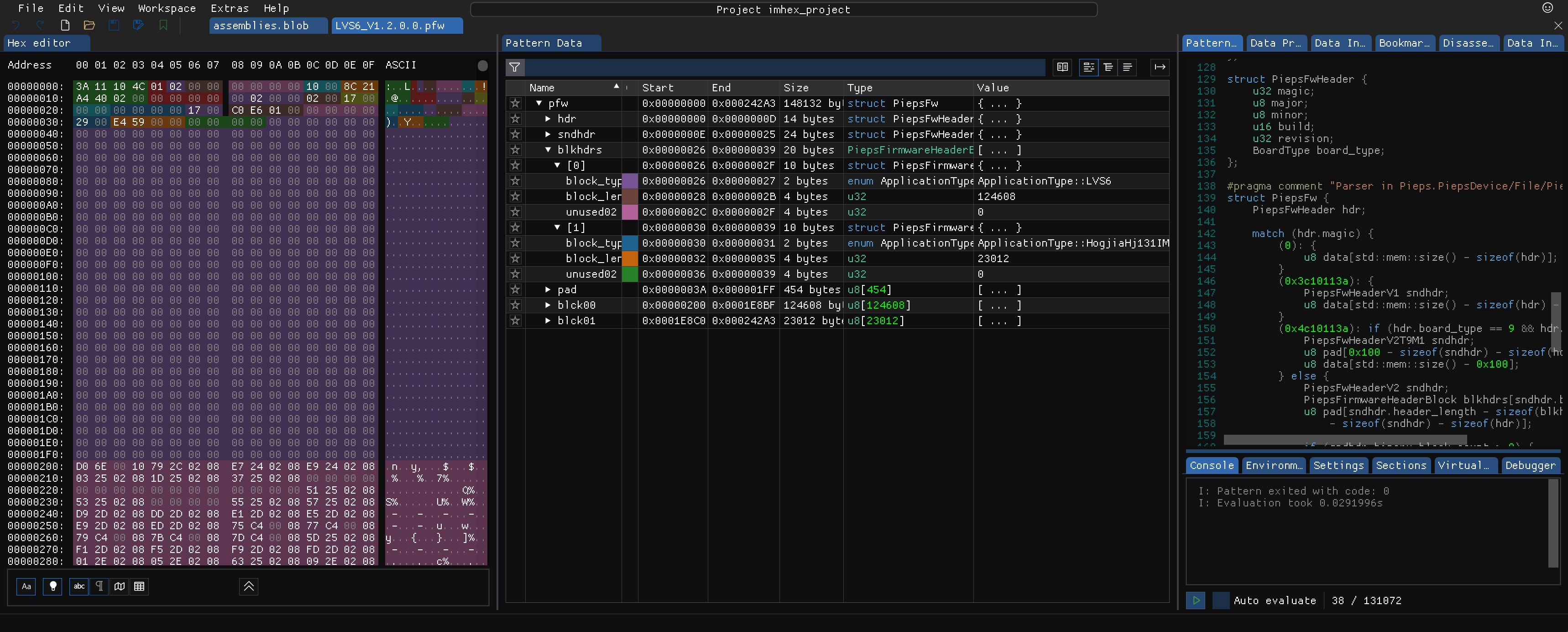This screenshot has height=632, width=1568.
Task: Favorite the pad row star
Action: pyautogui.click(x=516, y=290)
